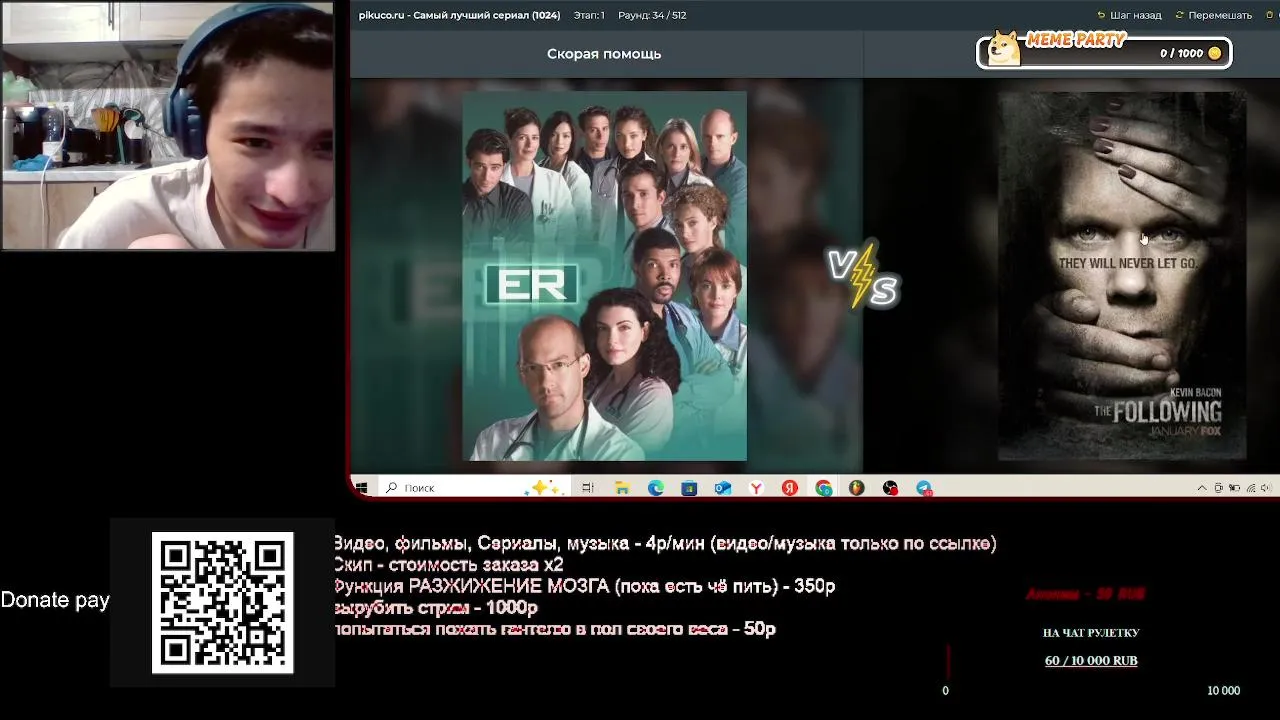The width and height of the screenshot is (1280, 720).
Task: Open Outlook from the taskbar
Action: [x=723, y=488]
